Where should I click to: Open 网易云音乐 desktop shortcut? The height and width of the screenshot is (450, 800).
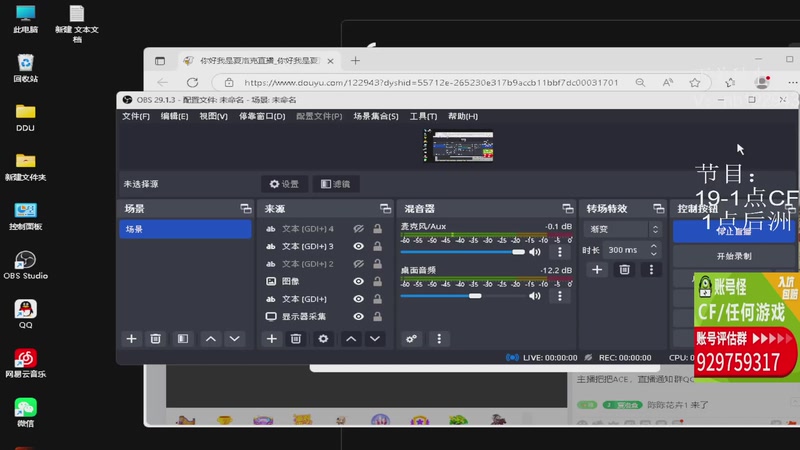[26, 363]
